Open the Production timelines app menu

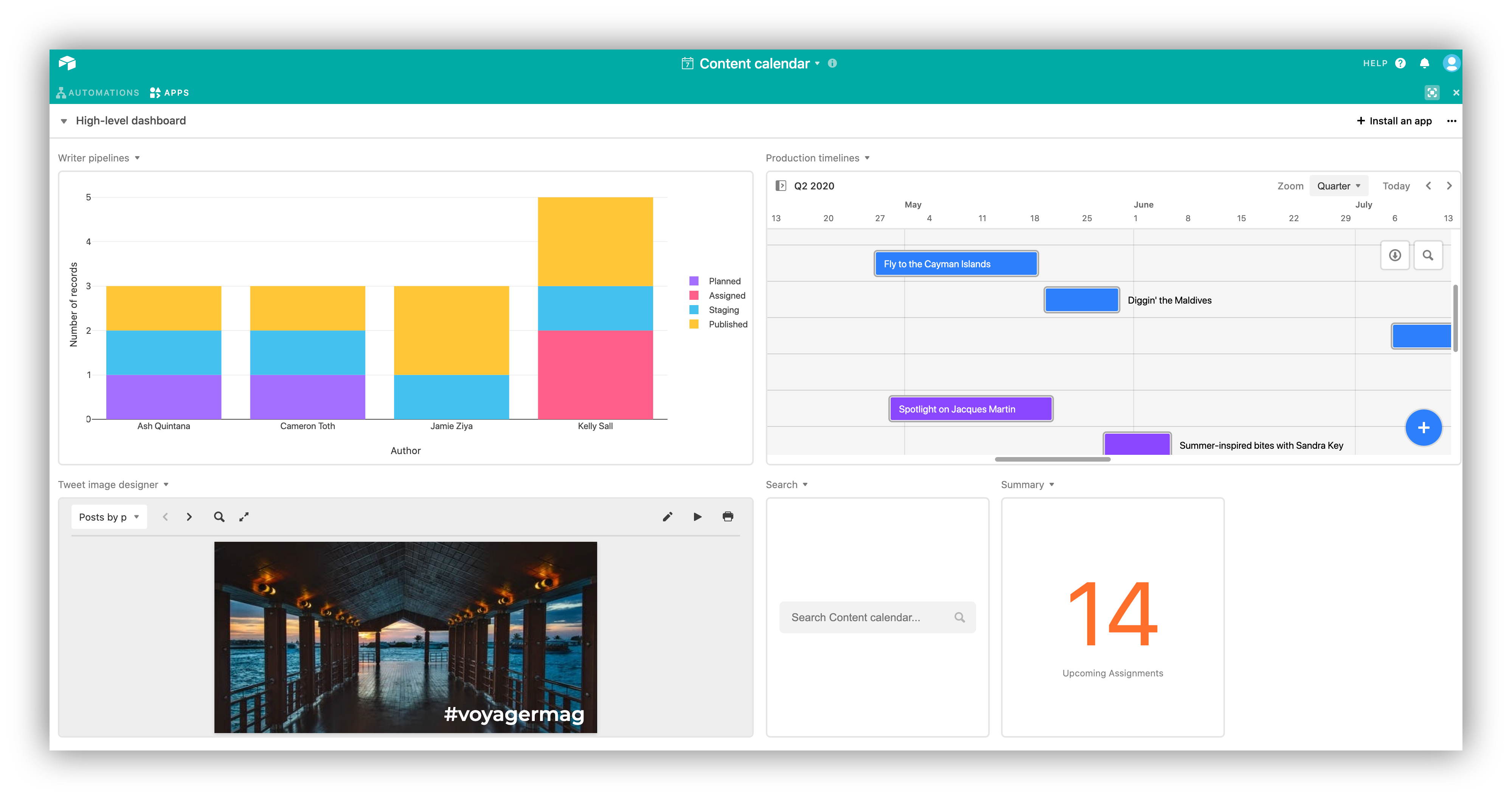(x=867, y=158)
